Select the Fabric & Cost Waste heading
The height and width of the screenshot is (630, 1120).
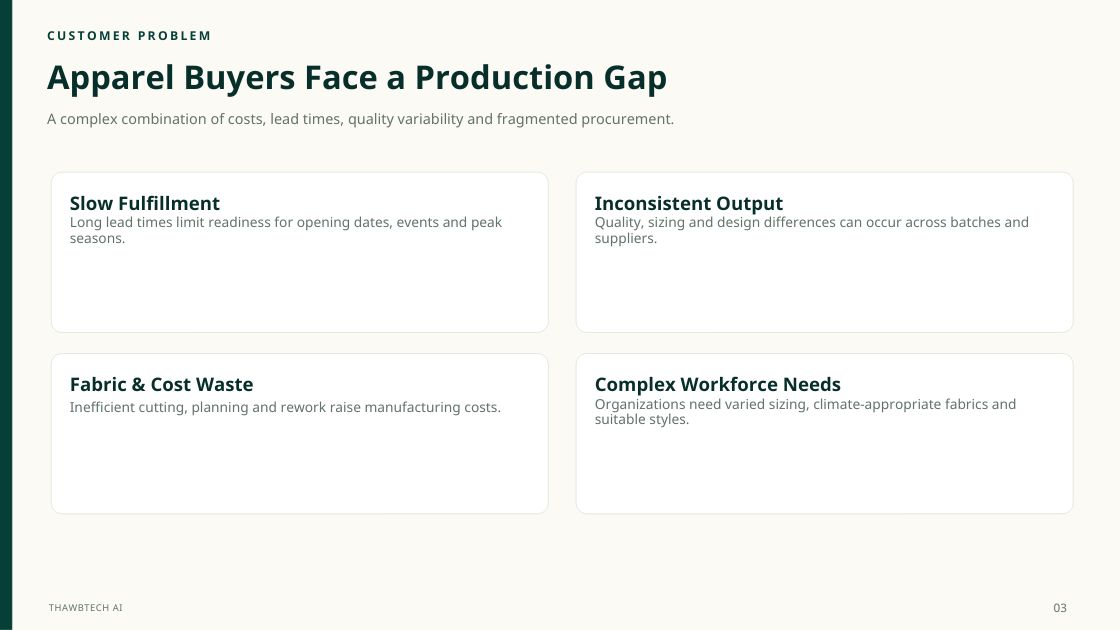click(x=161, y=384)
